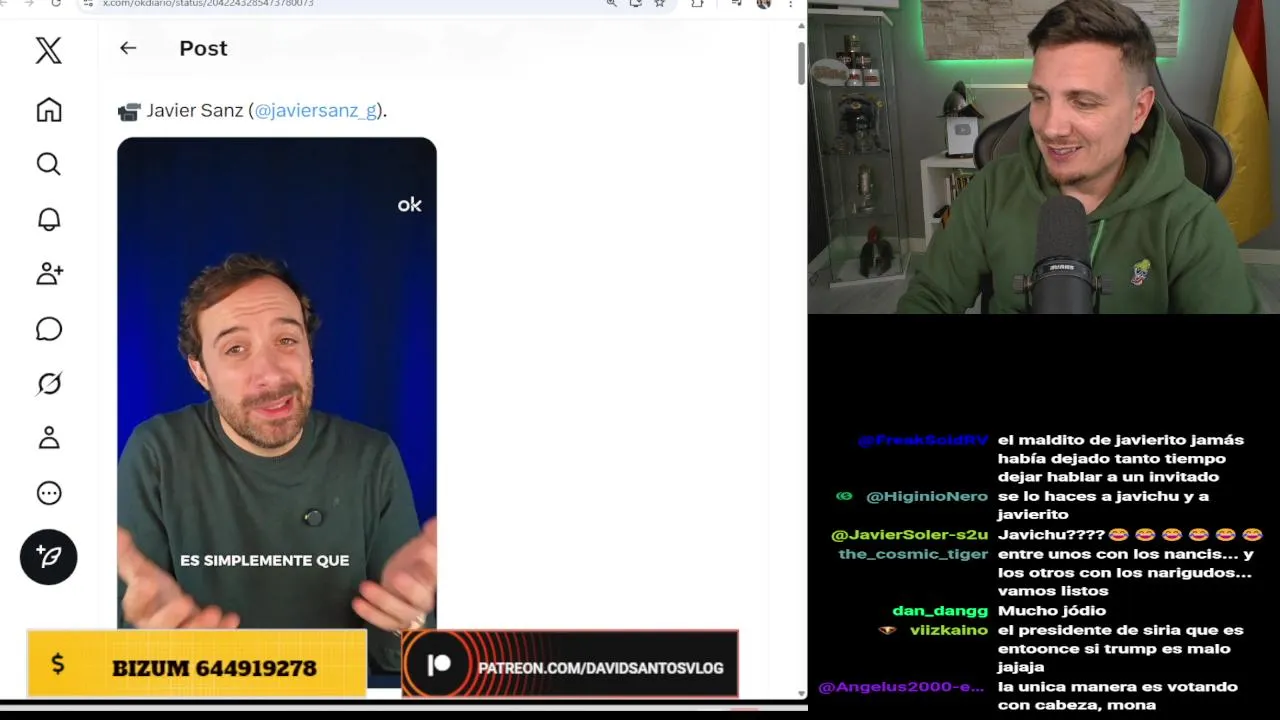Viewport: 1280px width, 720px height.
Task: Click the green badge beside @HiginioNero
Action: (844, 496)
